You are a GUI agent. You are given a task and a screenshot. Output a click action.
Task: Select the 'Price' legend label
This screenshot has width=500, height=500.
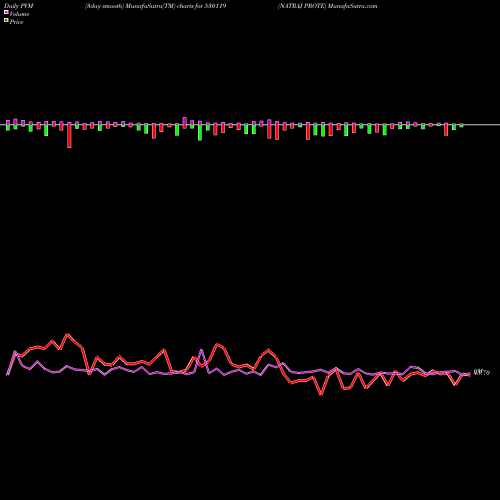(x=16, y=22)
